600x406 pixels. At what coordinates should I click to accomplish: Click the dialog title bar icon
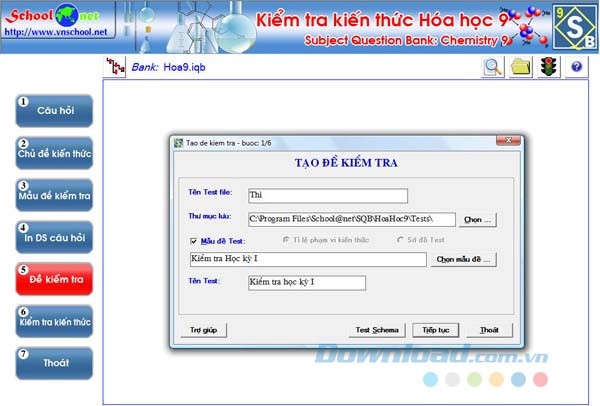[x=178, y=143]
